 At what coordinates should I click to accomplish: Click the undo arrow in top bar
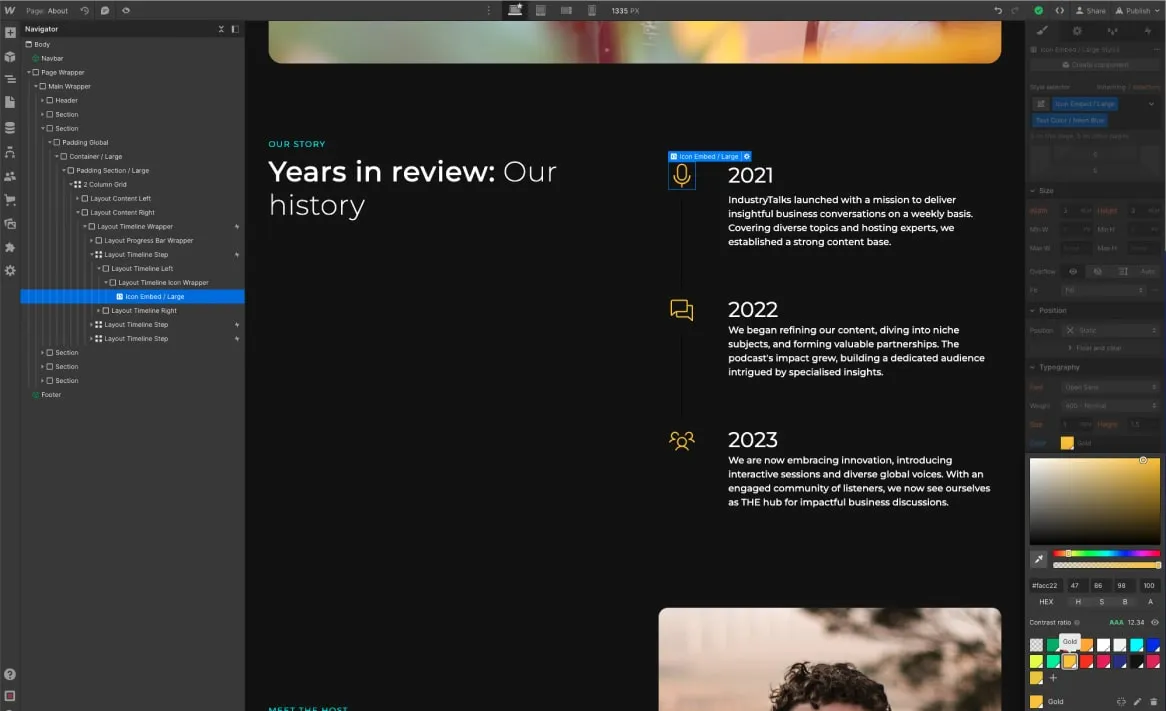[x=998, y=10]
